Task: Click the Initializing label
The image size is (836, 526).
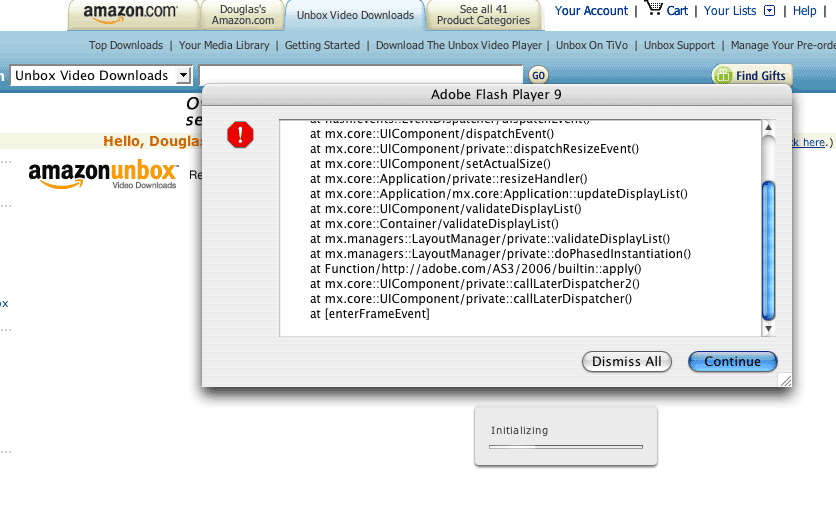Action: [x=519, y=430]
